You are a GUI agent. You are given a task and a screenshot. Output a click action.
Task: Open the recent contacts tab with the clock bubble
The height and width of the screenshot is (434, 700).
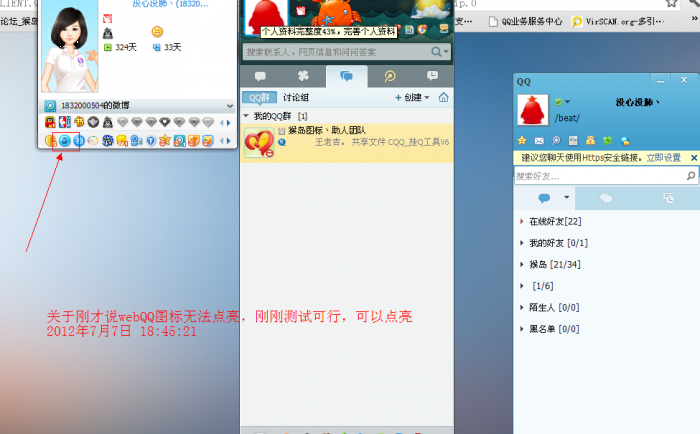(x=432, y=76)
